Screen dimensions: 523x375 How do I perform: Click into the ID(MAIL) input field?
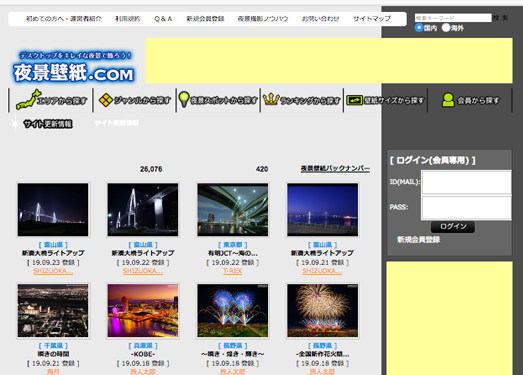pyautogui.click(x=466, y=182)
